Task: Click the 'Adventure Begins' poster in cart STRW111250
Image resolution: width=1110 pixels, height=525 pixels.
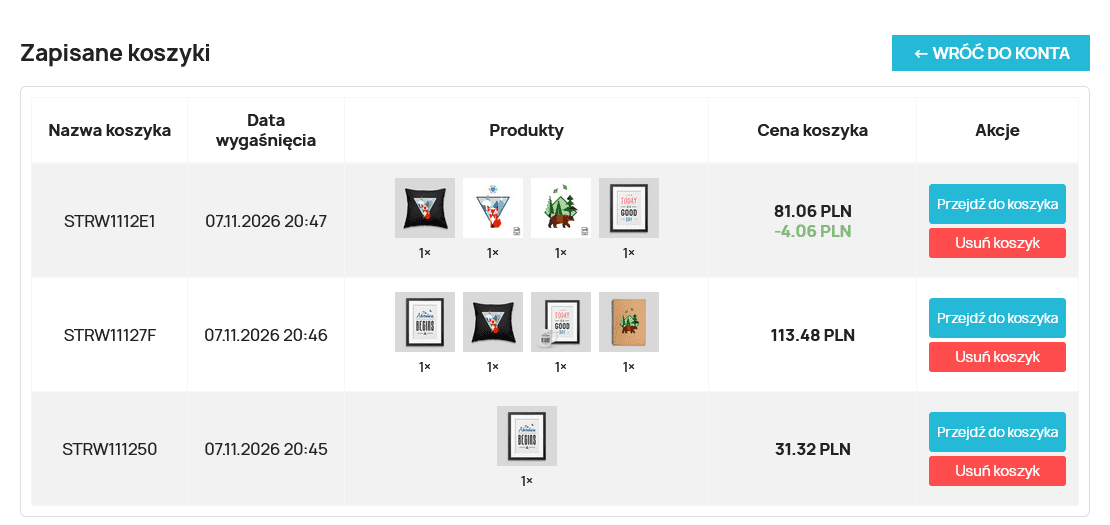Action: click(x=527, y=436)
